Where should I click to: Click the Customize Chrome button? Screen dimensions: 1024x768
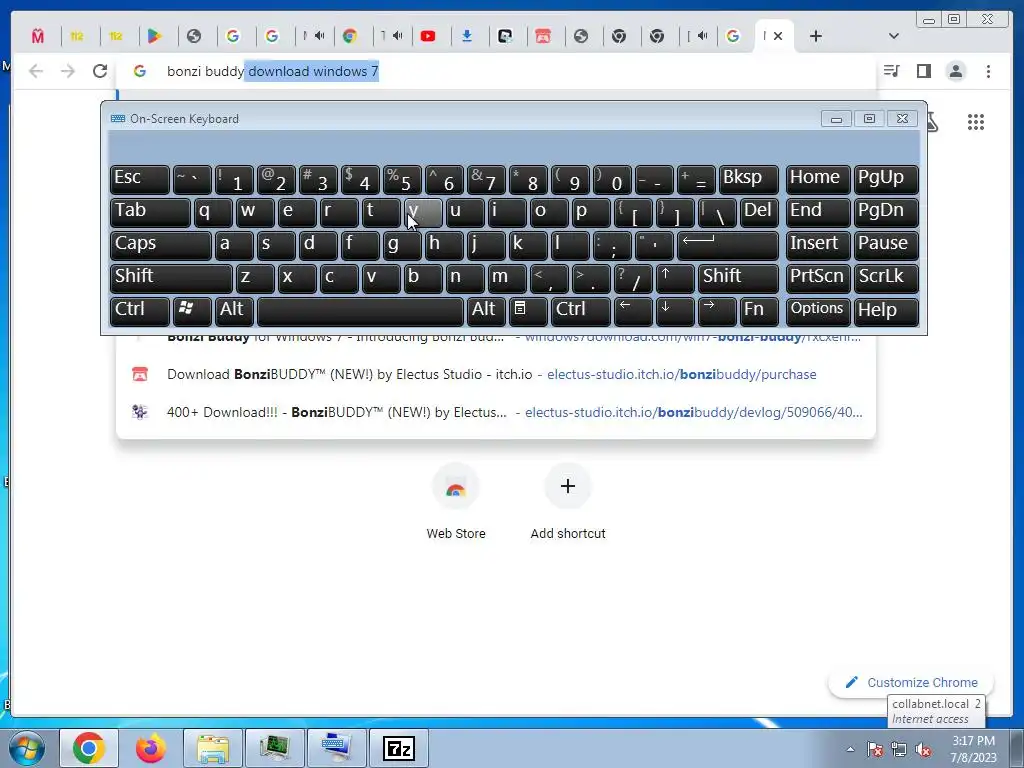pos(911,682)
